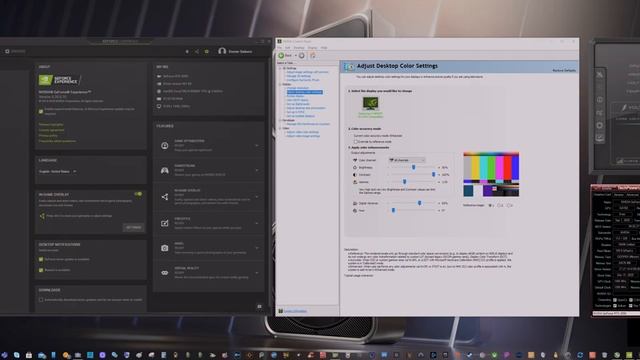Select second reference image radio button
The height and width of the screenshot is (360, 640).
[499, 205]
